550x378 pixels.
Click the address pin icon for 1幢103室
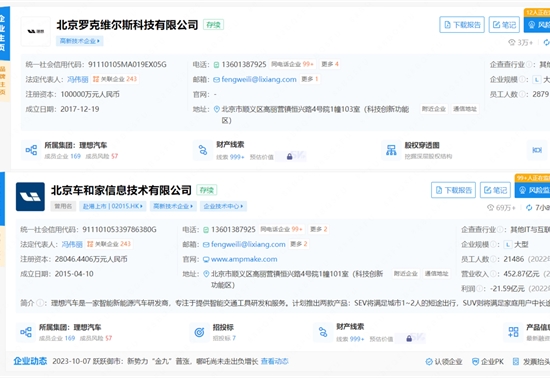point(217,109)
